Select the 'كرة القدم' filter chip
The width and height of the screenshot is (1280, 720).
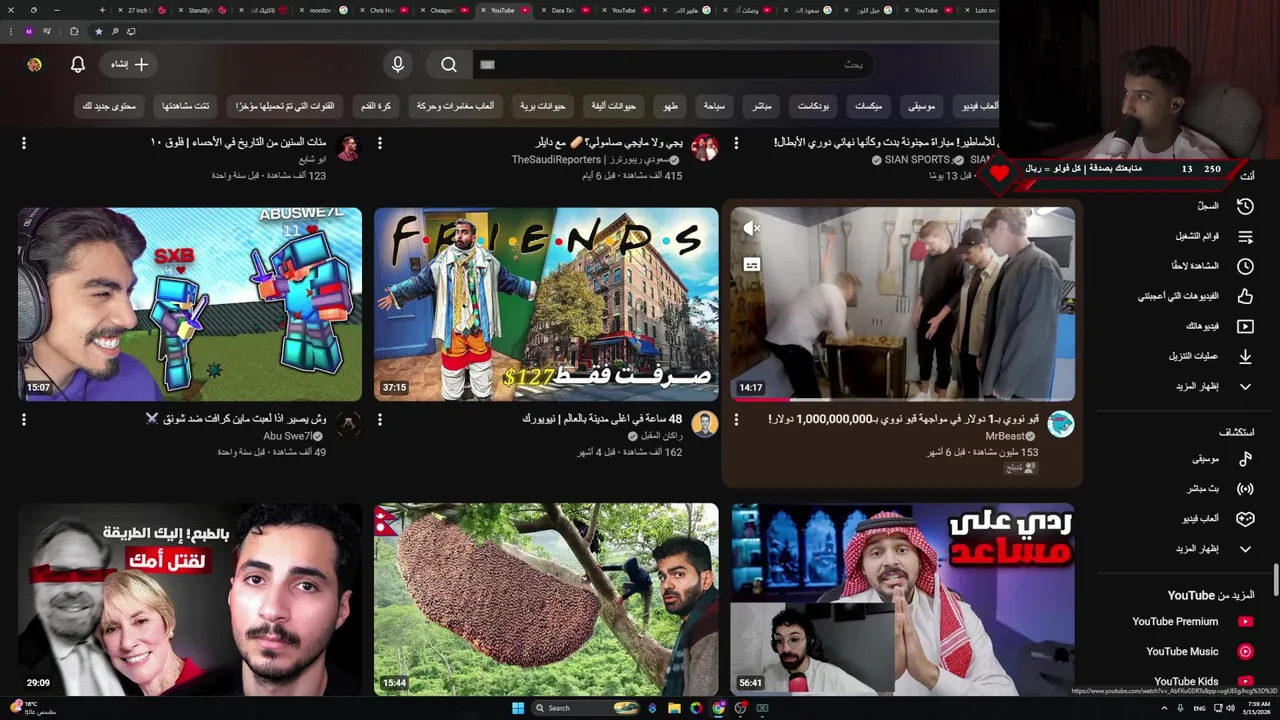376,105
